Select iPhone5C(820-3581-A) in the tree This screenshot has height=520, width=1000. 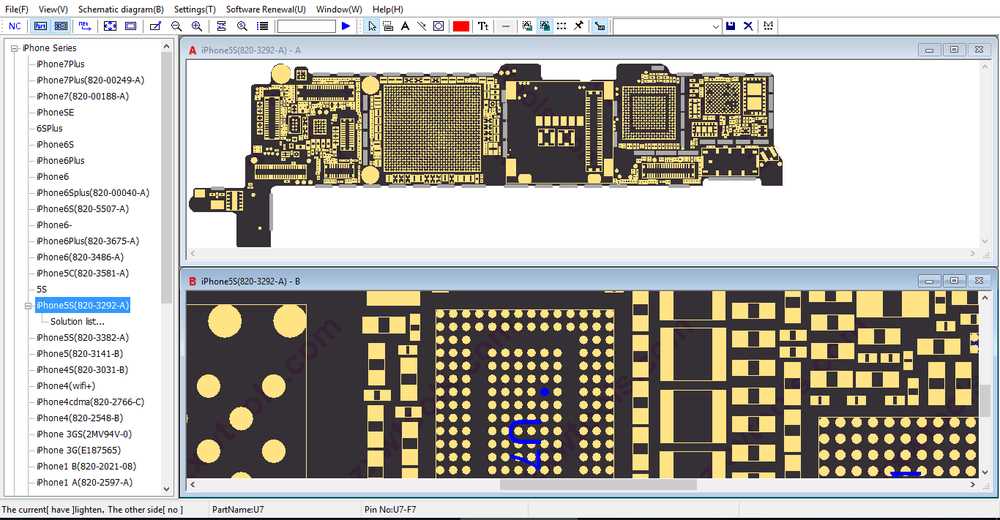click(82, 273)
